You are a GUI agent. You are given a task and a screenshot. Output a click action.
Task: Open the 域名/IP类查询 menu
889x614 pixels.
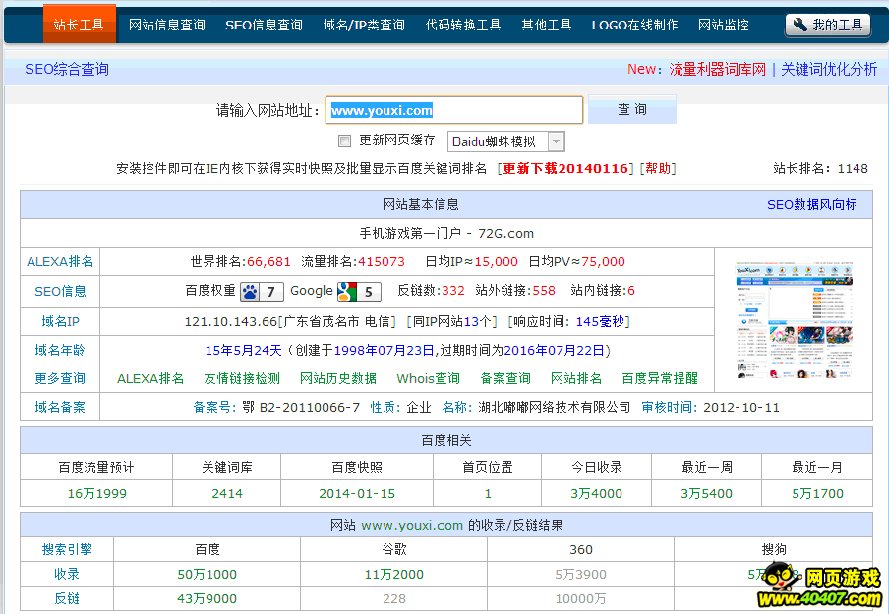364,25
